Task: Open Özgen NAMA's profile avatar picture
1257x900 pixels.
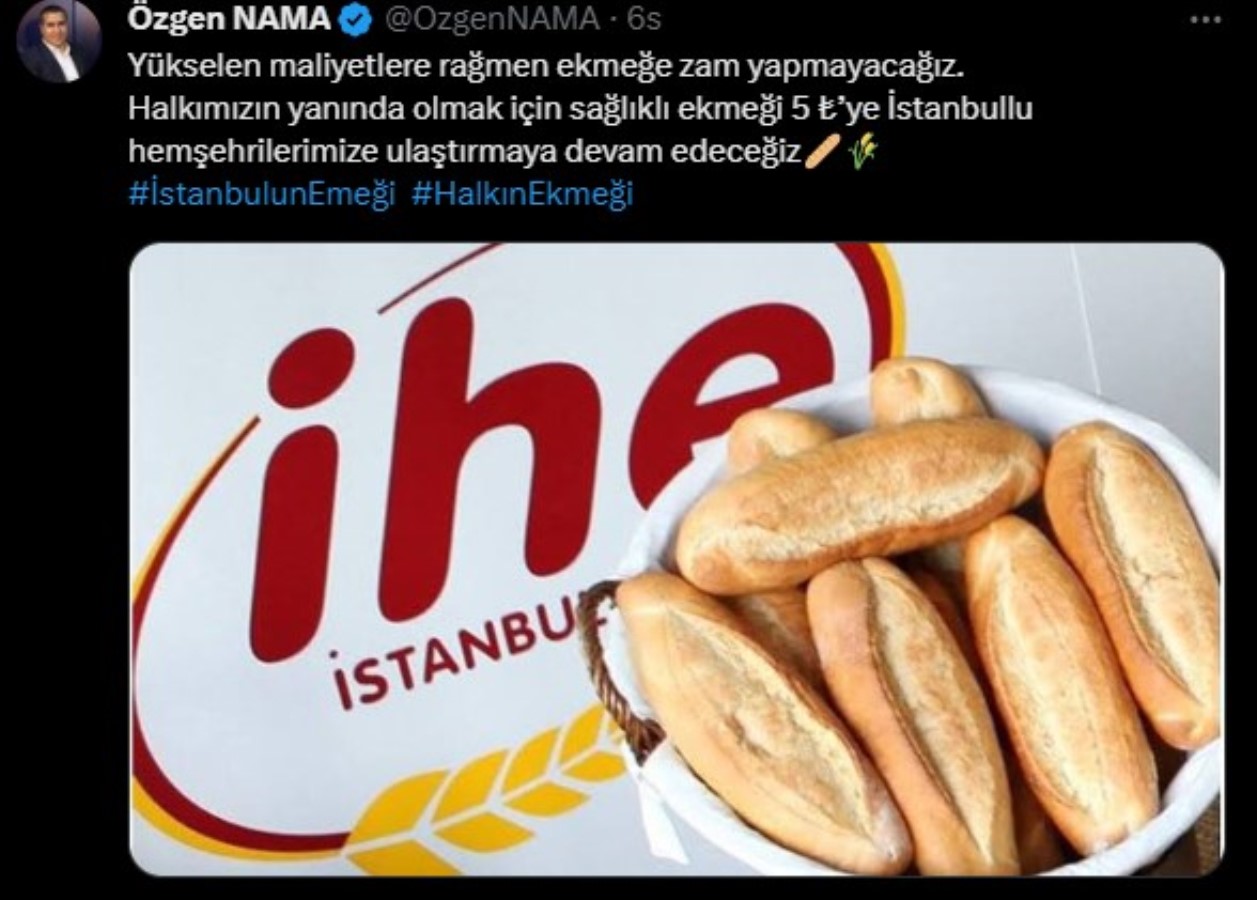Action: pyautogui.click(x=59, y=41)
